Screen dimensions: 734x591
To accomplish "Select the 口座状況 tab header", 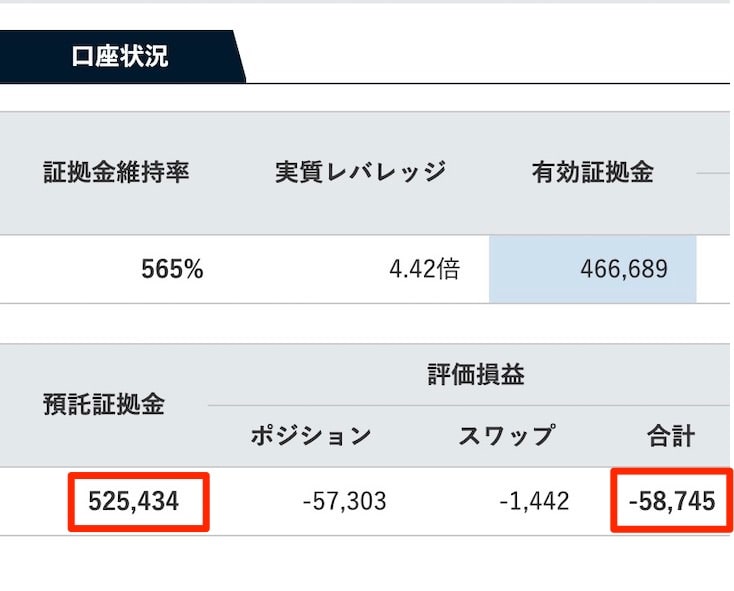I will (120, 57).
